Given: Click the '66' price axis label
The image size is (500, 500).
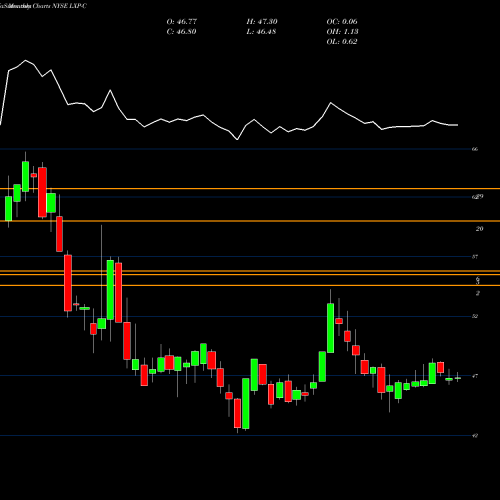Looking at the screenshot, I should click(x=475, y=149).
